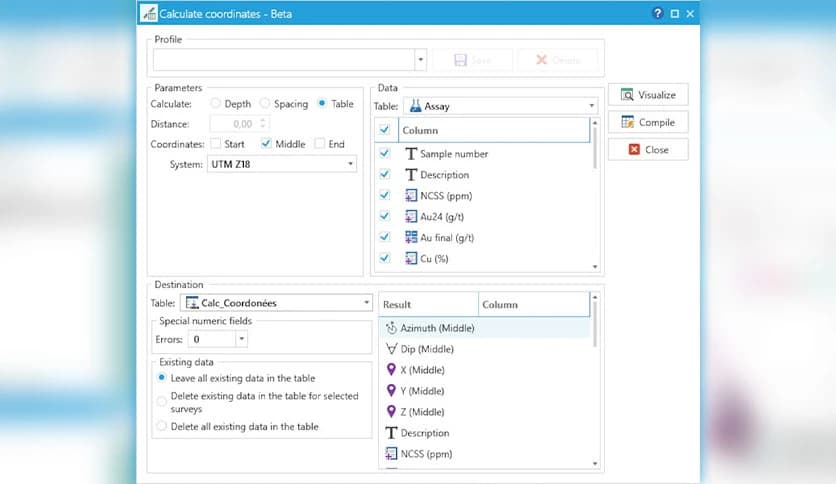Enable the Start coordinates checkbox

[215, 144]
